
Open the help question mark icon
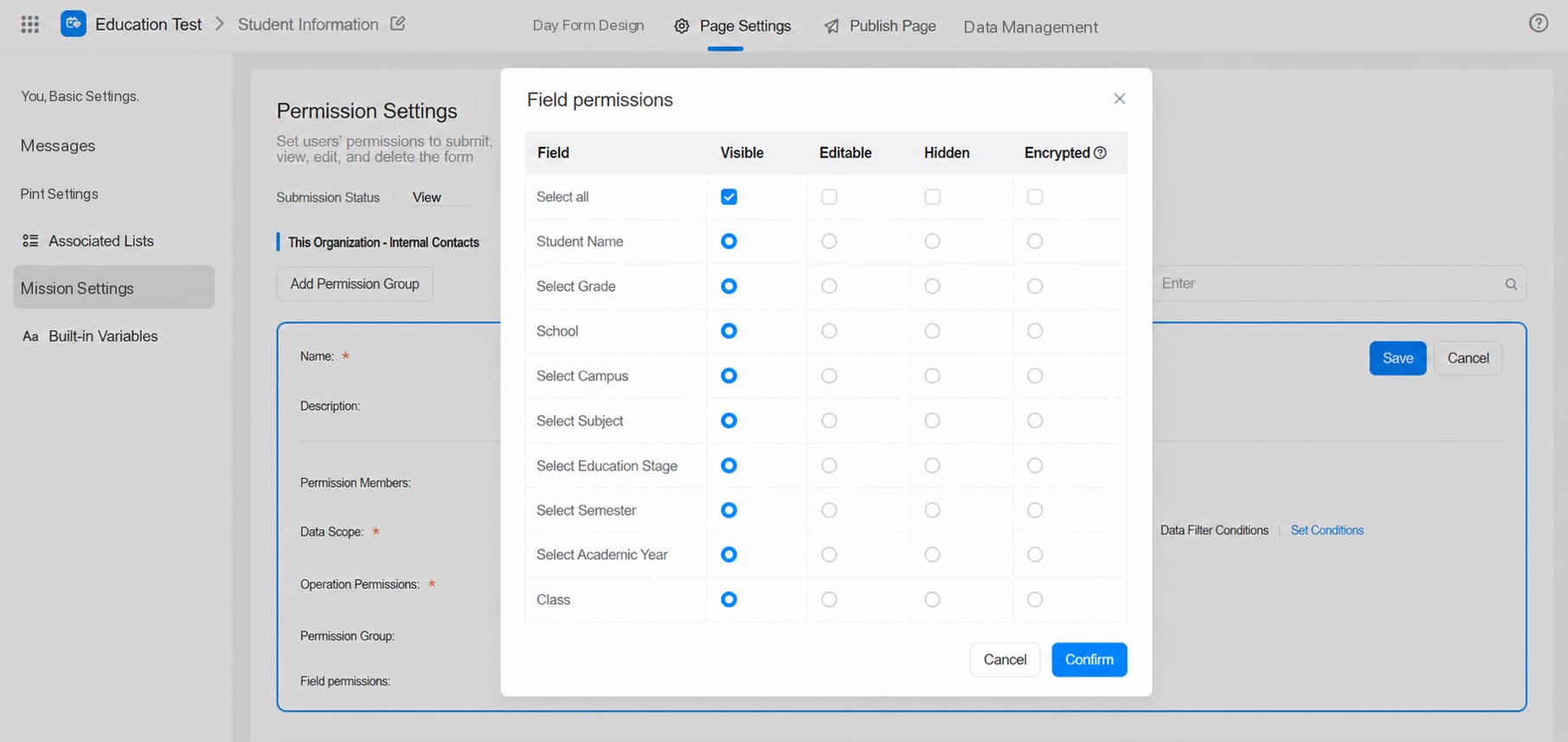pyautogui.click(x=1538, y=23)
